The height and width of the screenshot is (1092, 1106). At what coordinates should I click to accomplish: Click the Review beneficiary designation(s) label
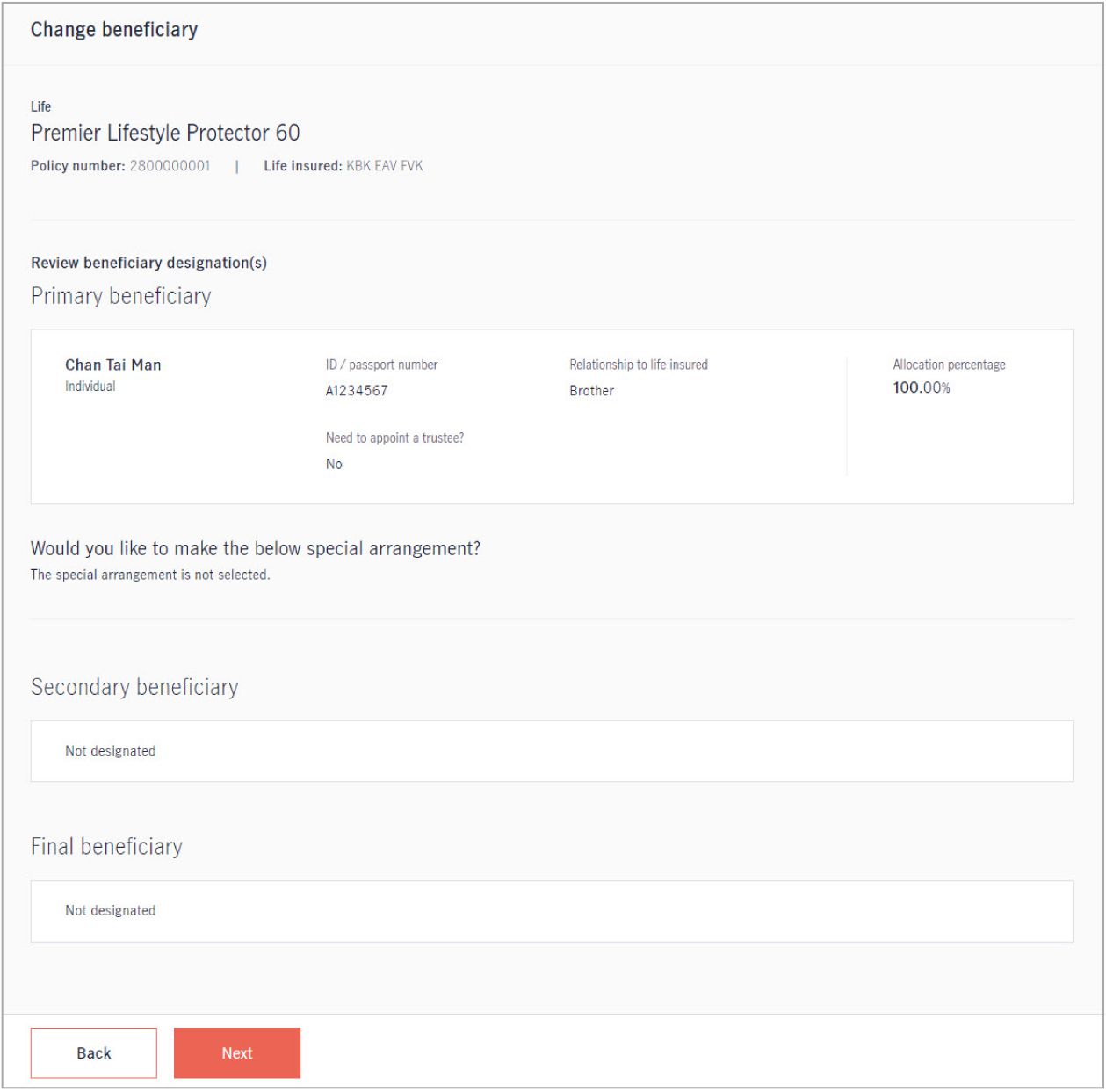(148, 263)
